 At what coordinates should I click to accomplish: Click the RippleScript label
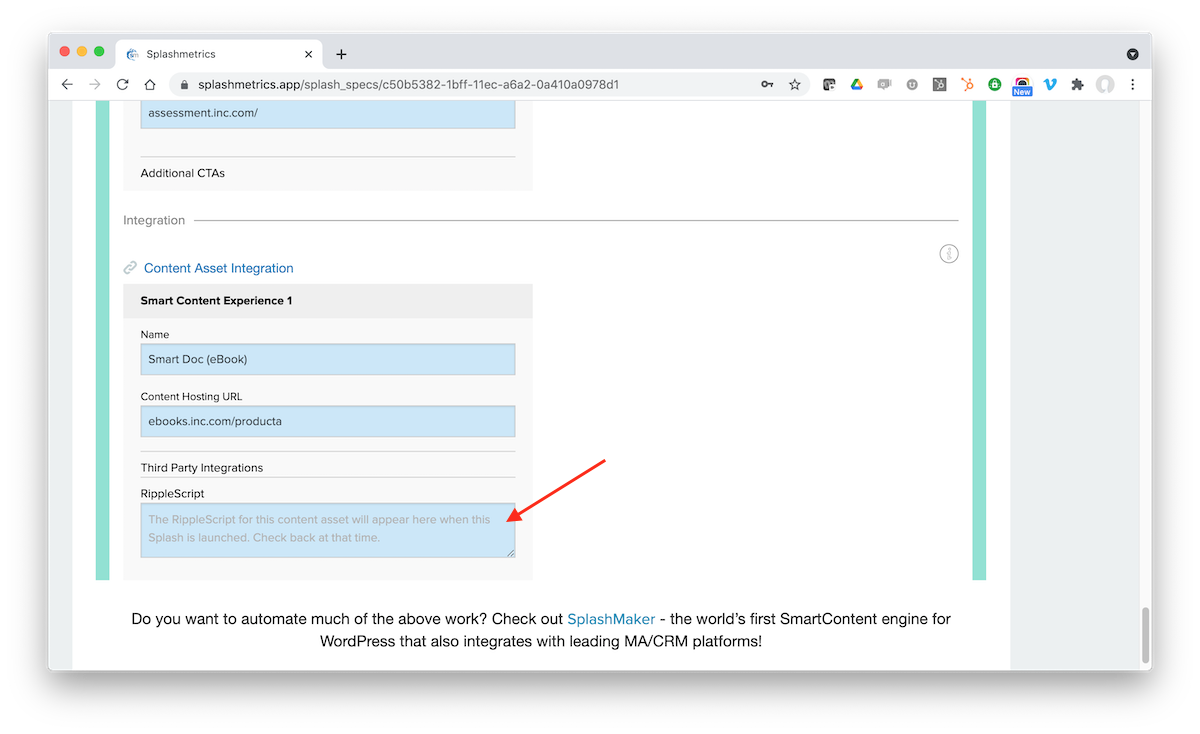pos(173,494)
